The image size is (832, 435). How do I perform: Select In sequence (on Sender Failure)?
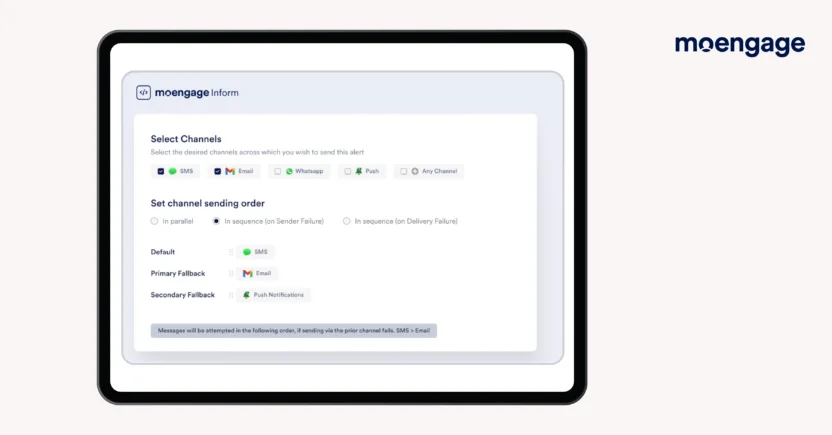tap(216, 221)
